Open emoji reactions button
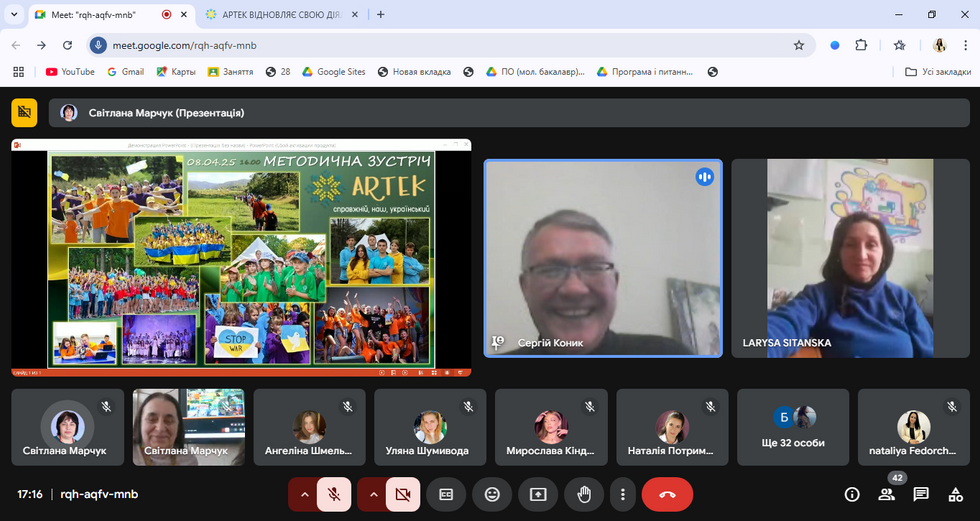Image resolution: width=980 pixels, height=521 pixels. pyautogui.click(x=492, y=495)
